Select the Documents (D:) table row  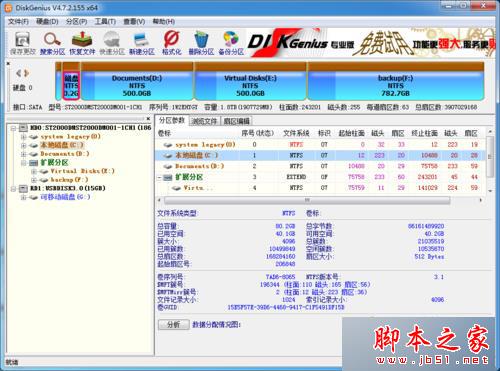(321, 166)
